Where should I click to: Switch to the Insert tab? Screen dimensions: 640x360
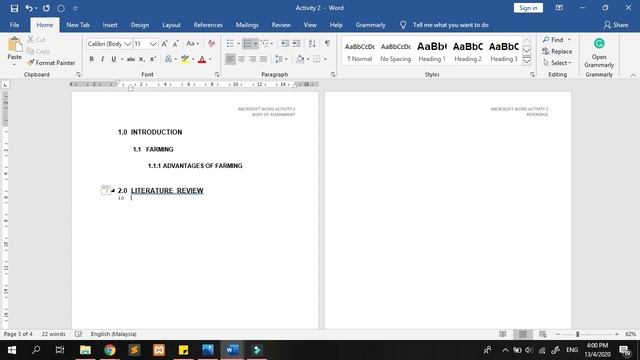point(110,25)
